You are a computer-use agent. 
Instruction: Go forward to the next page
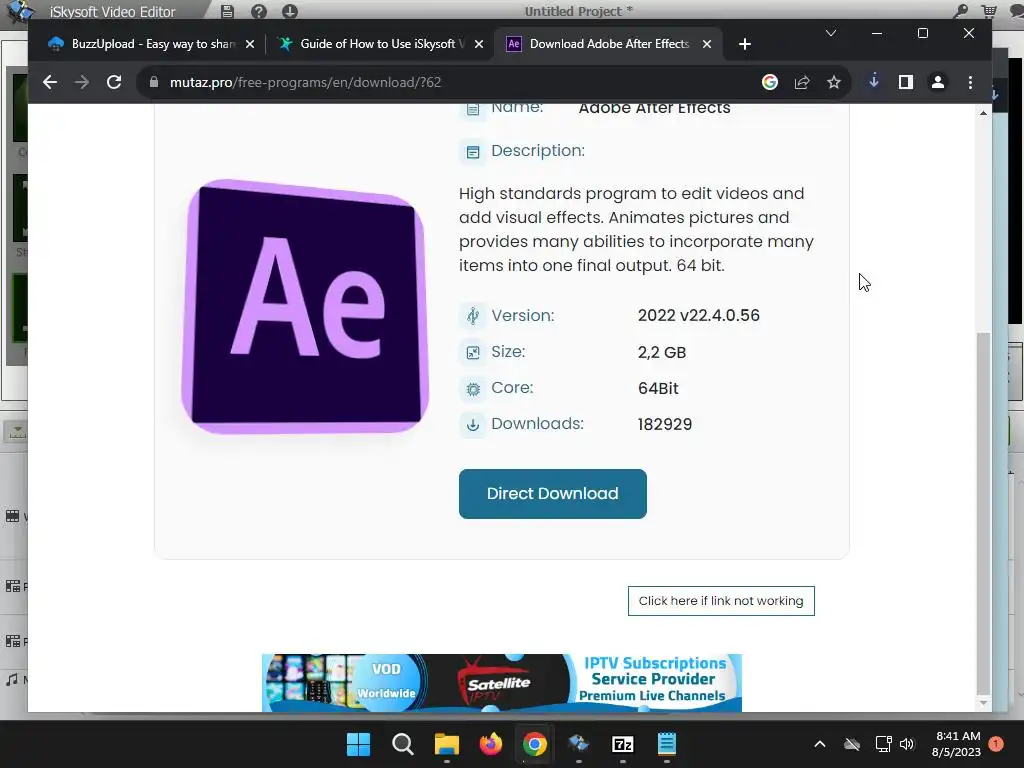(82, 82)
